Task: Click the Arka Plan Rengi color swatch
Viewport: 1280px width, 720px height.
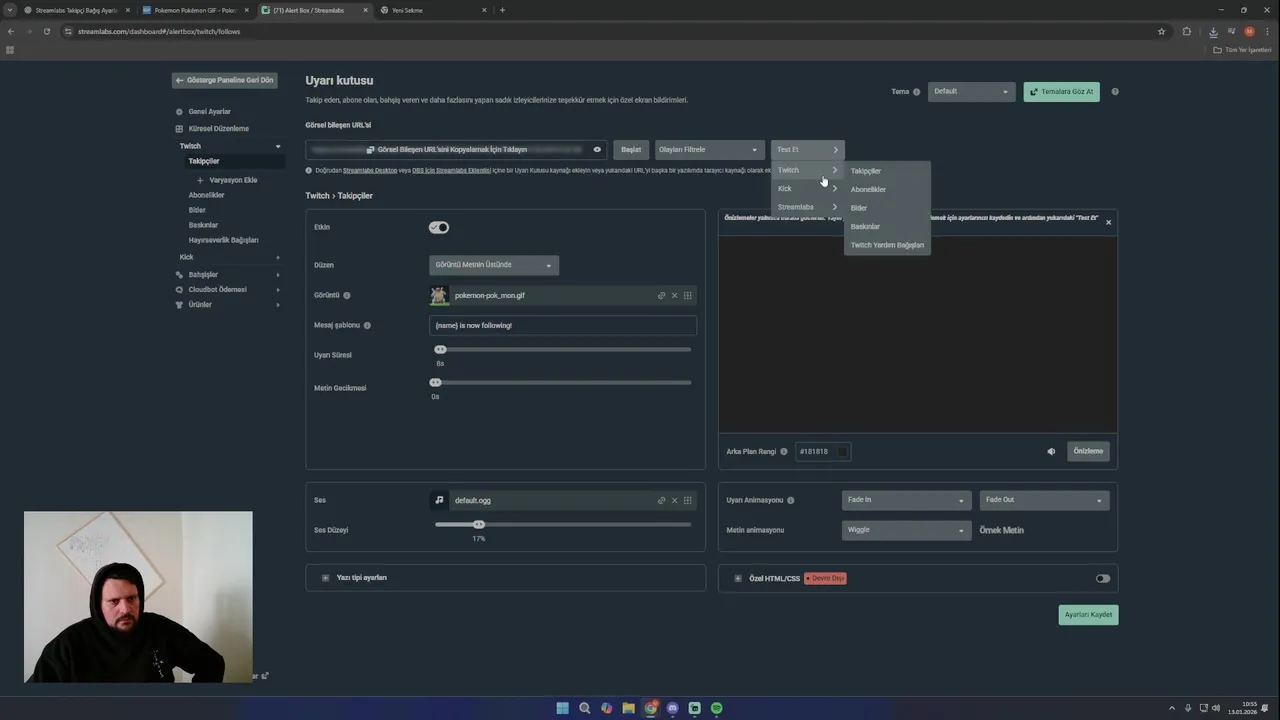Action: 842,452
